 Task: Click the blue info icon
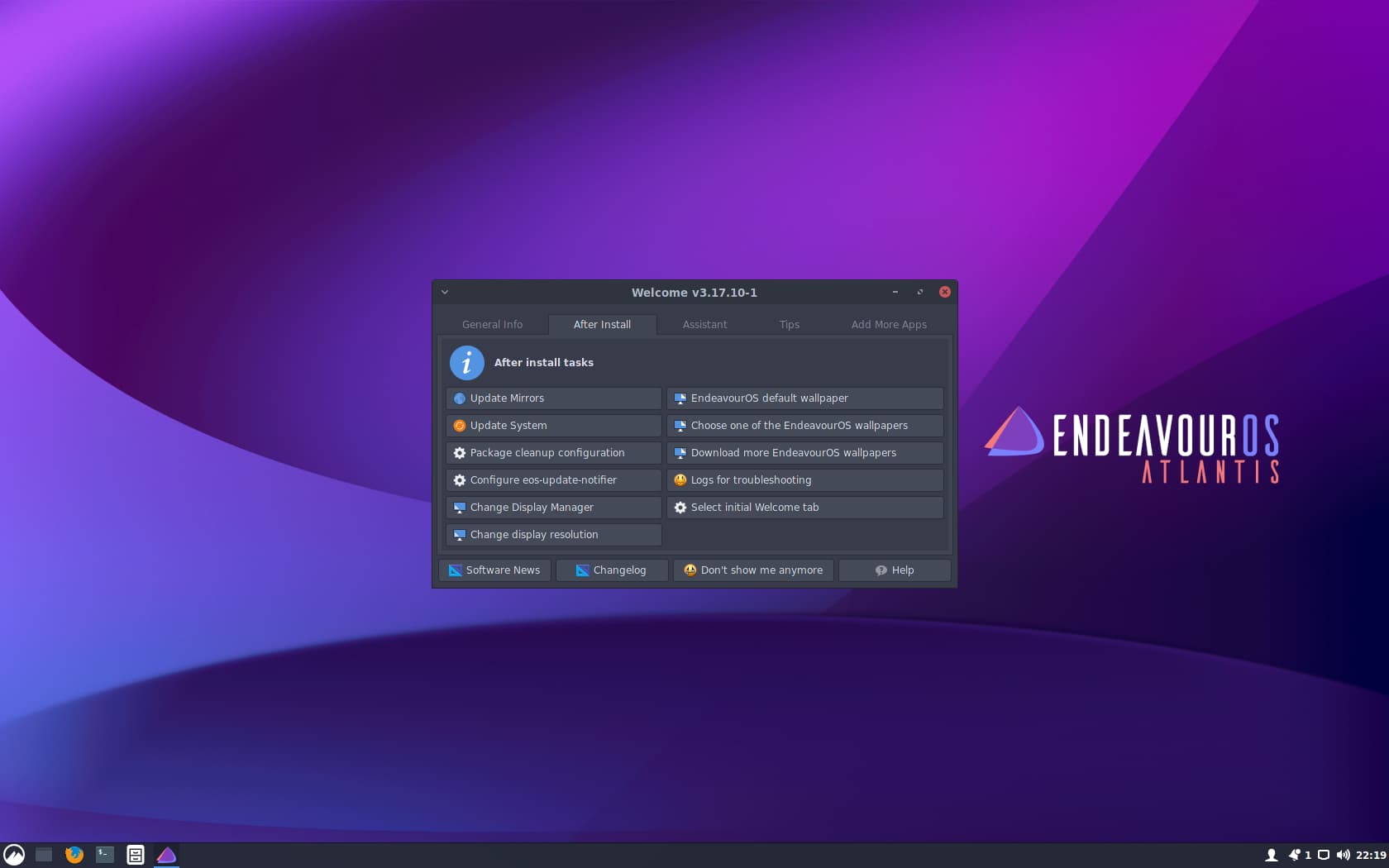coord(467,363)
